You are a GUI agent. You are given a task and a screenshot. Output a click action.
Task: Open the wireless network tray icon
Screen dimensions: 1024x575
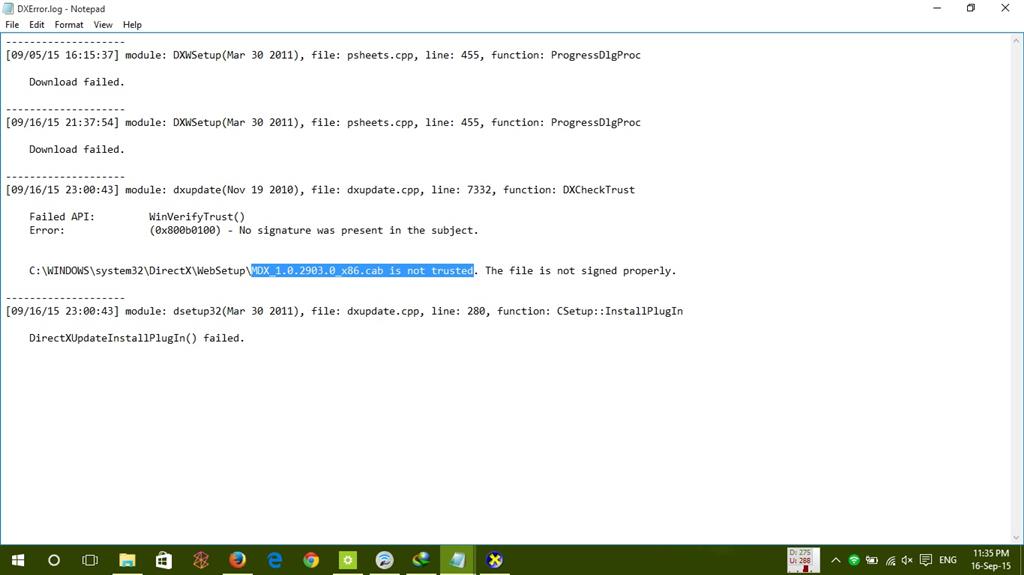point(890,560)
